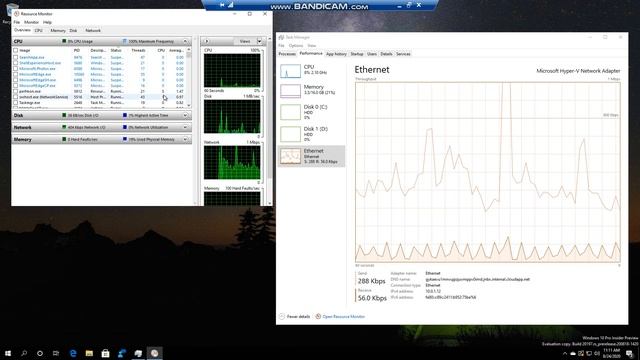This screenshot has width=640, height=360.
Task: Click the Views button in Resource Monitor
Action: tap(245, 41)
